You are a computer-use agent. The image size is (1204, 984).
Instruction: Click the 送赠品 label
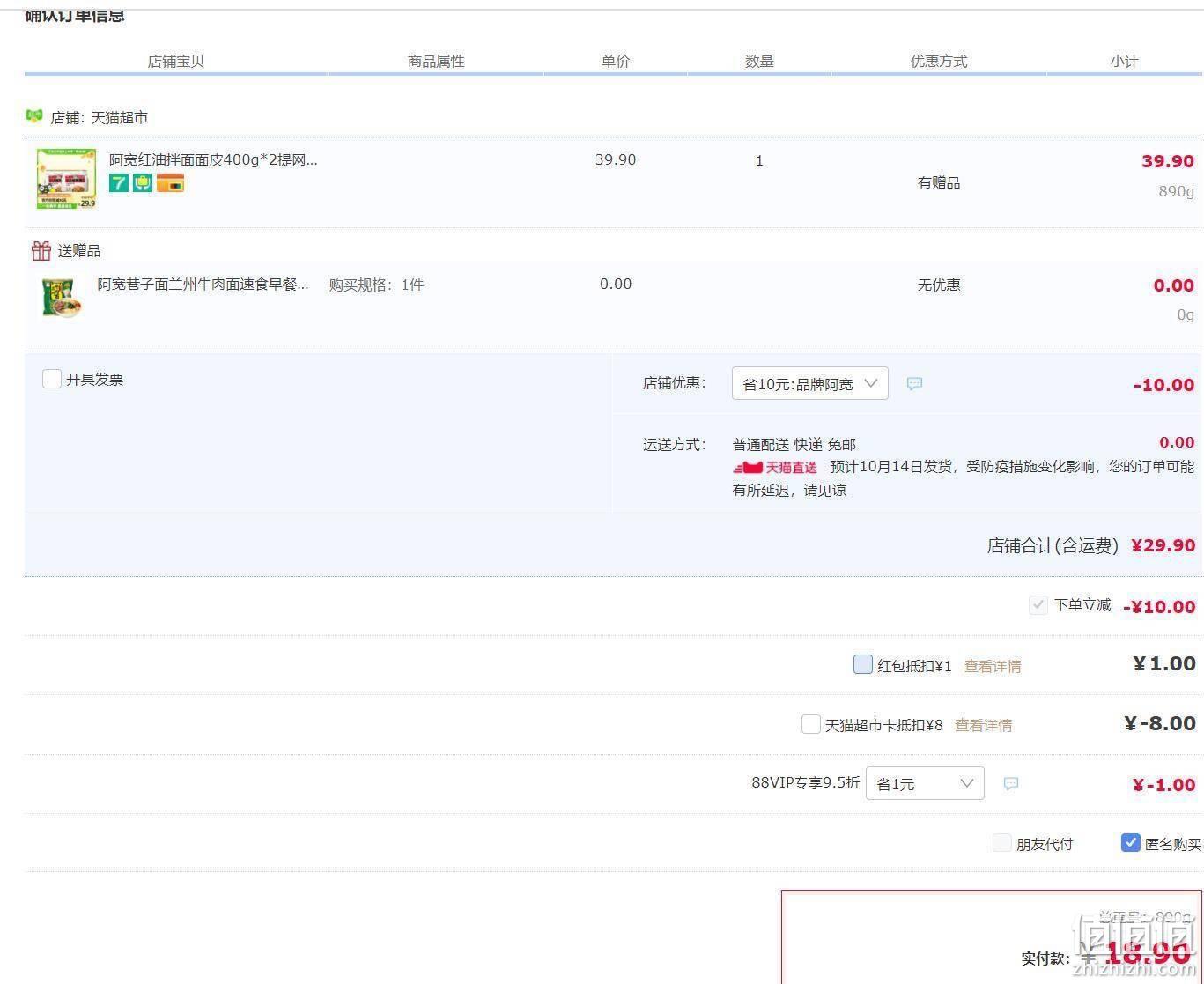(x=79, y=251)
